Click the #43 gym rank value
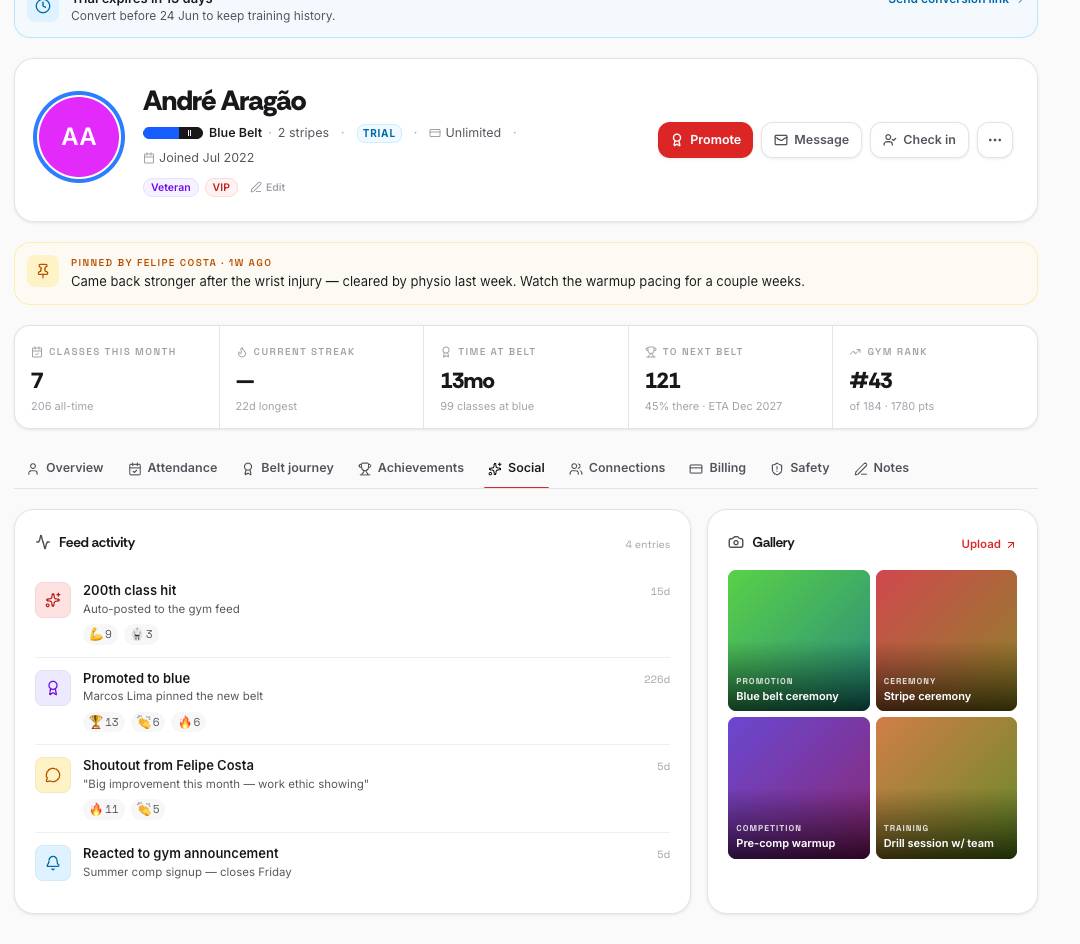 [871, 381]
